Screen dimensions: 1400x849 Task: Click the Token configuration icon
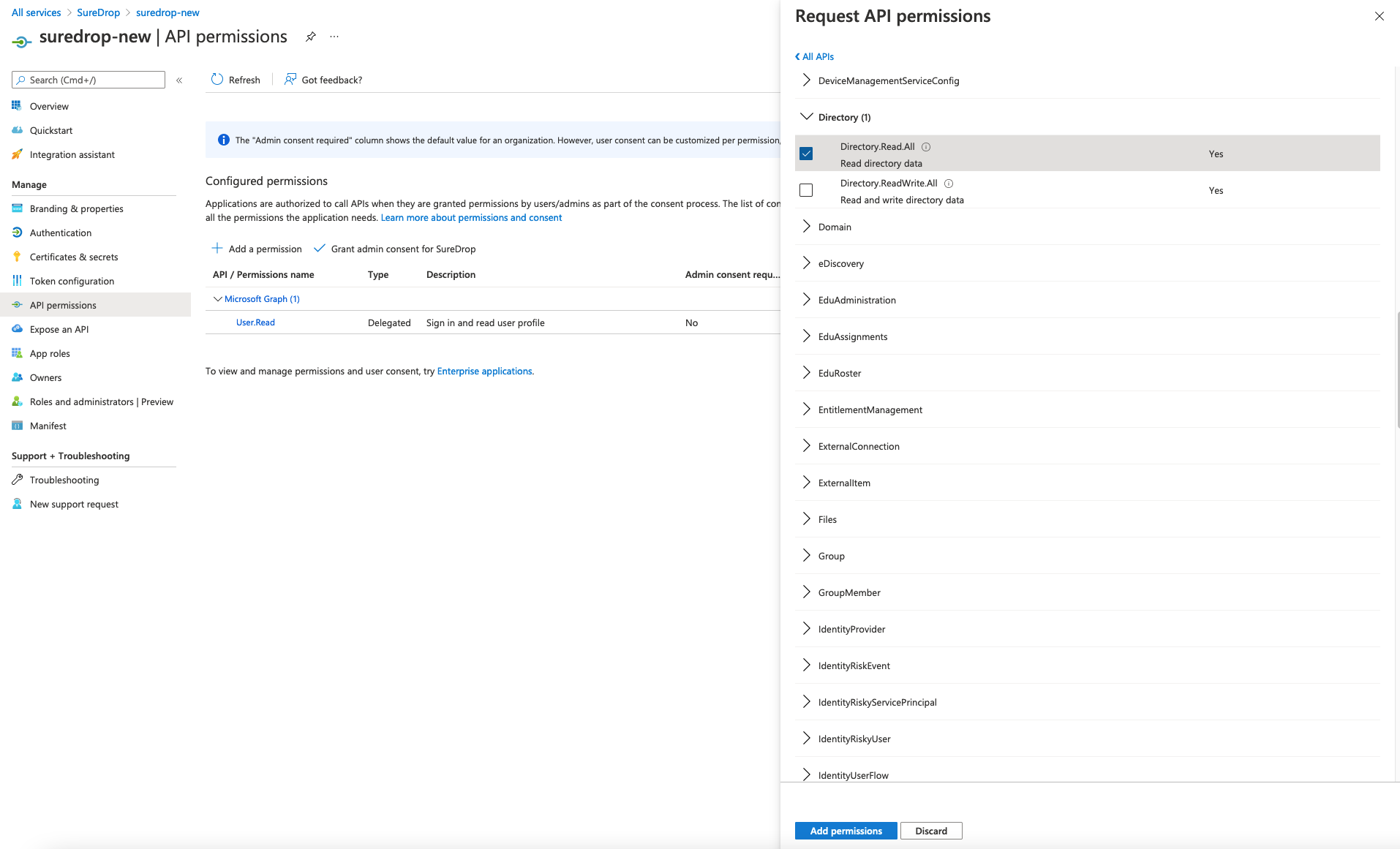17,281
